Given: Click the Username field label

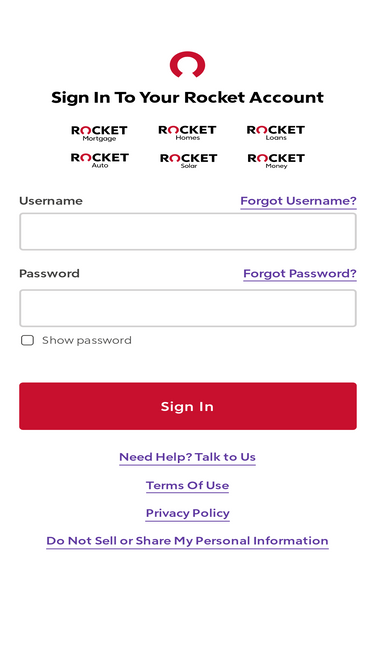Looking at the screenshot, I should (x=51, y=201).
